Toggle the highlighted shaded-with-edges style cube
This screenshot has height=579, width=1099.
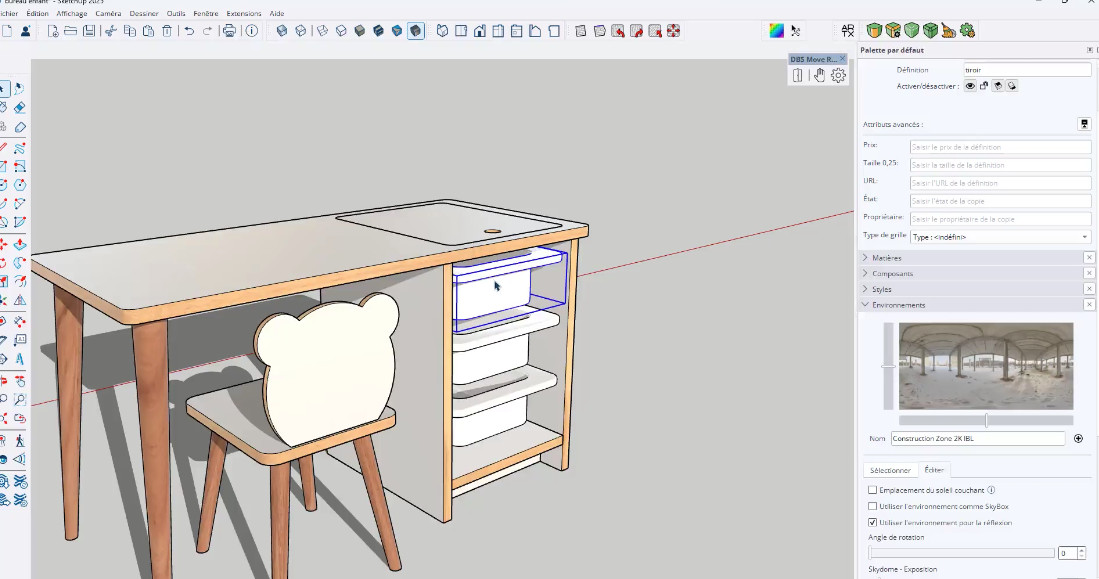coord(416,31)
